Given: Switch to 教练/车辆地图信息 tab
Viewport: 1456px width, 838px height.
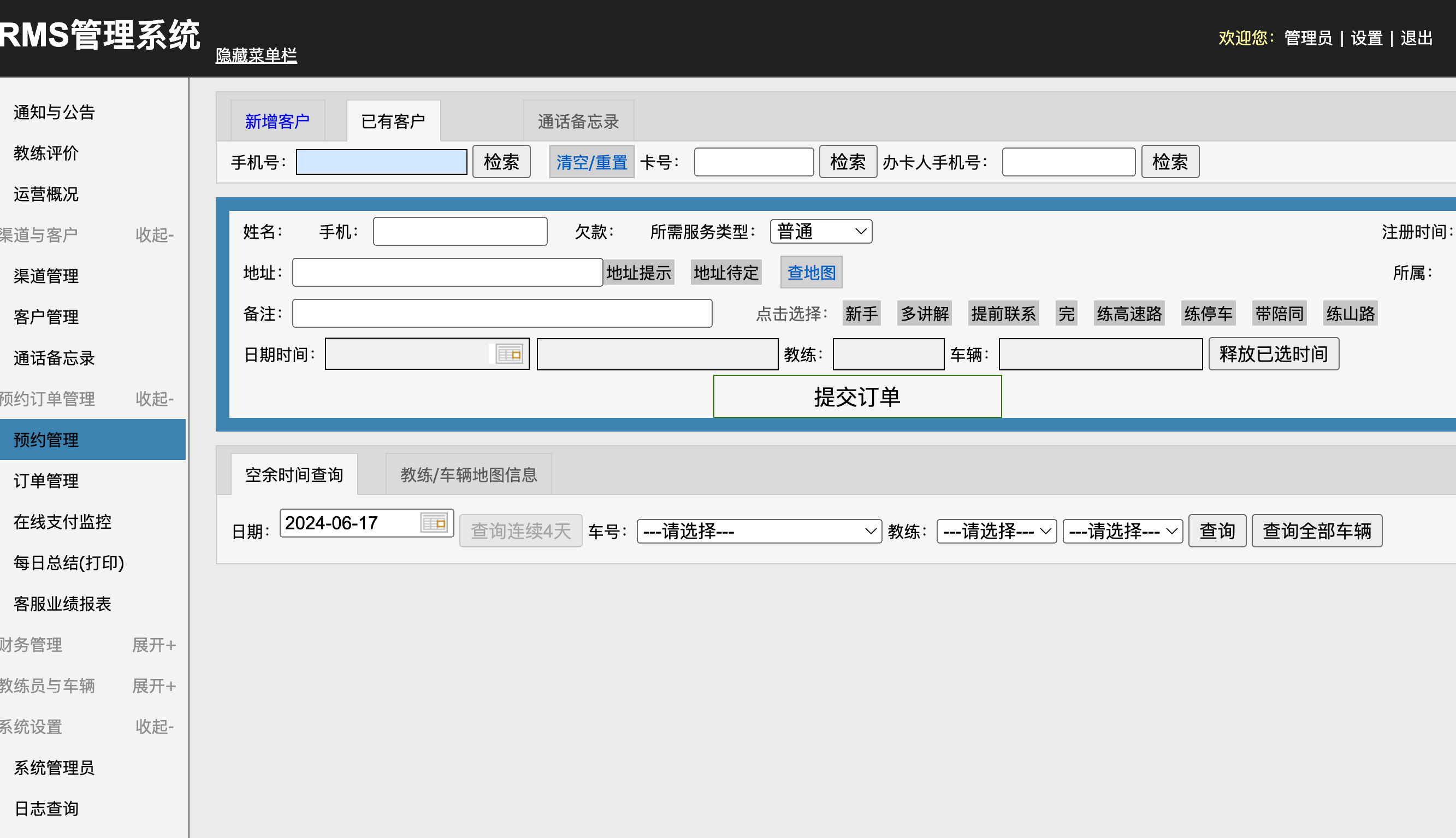Looking at the screenshot, I should click(468, 475).
